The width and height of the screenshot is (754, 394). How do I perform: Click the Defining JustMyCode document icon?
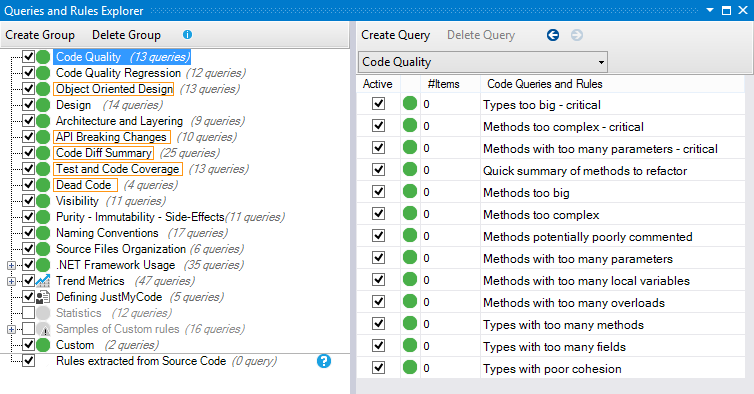43,297
